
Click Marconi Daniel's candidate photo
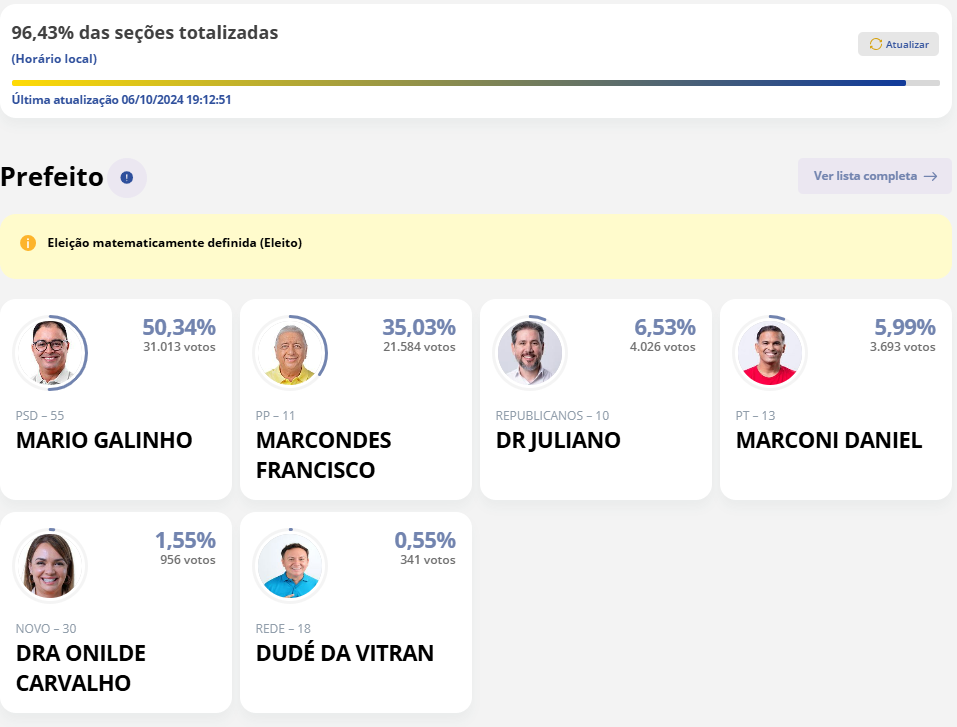770,353
